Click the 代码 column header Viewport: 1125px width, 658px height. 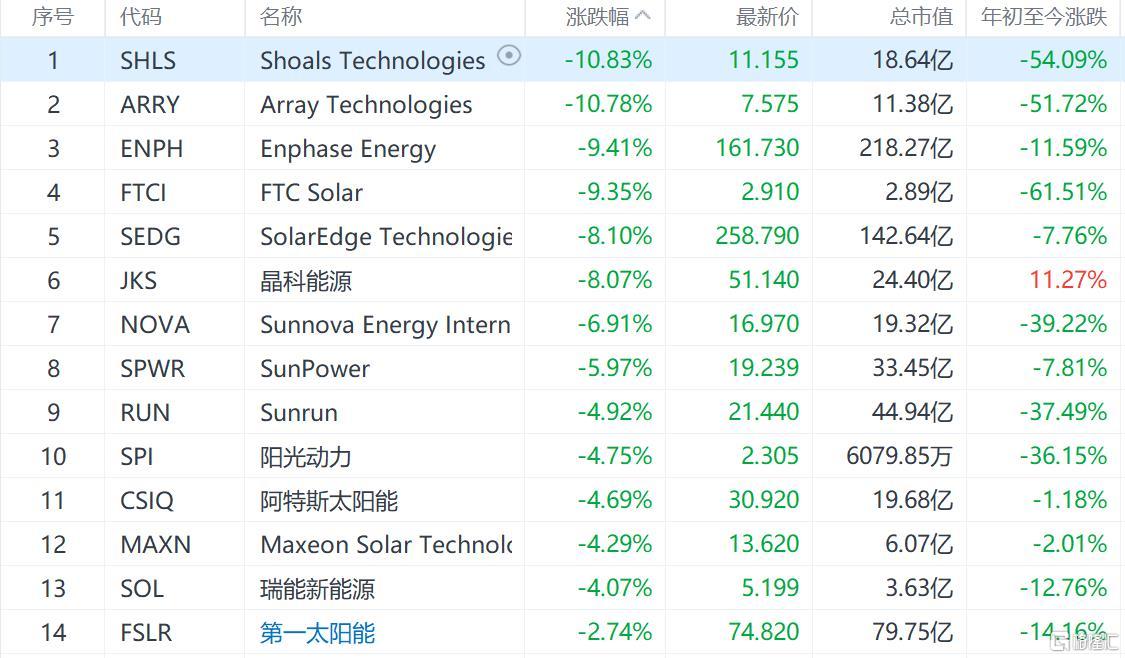point(141,17)
